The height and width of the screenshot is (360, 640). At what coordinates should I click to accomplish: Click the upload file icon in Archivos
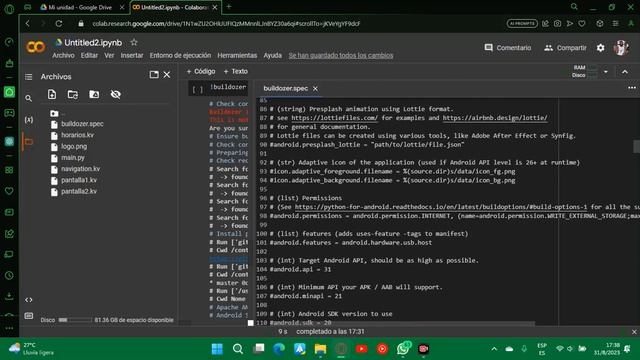pyautogui.click(x=52, y=94)
